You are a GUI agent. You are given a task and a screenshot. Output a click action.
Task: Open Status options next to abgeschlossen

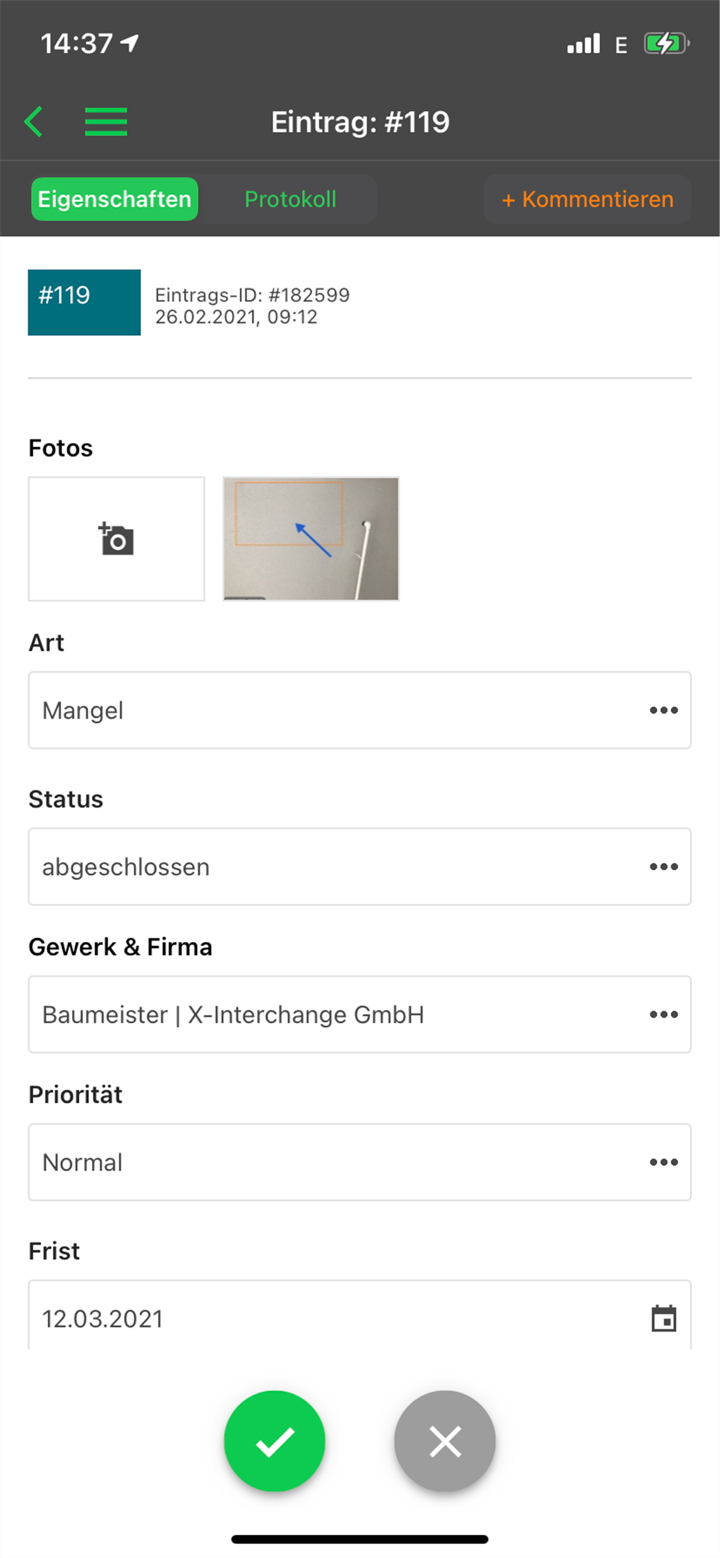point(663,866)
